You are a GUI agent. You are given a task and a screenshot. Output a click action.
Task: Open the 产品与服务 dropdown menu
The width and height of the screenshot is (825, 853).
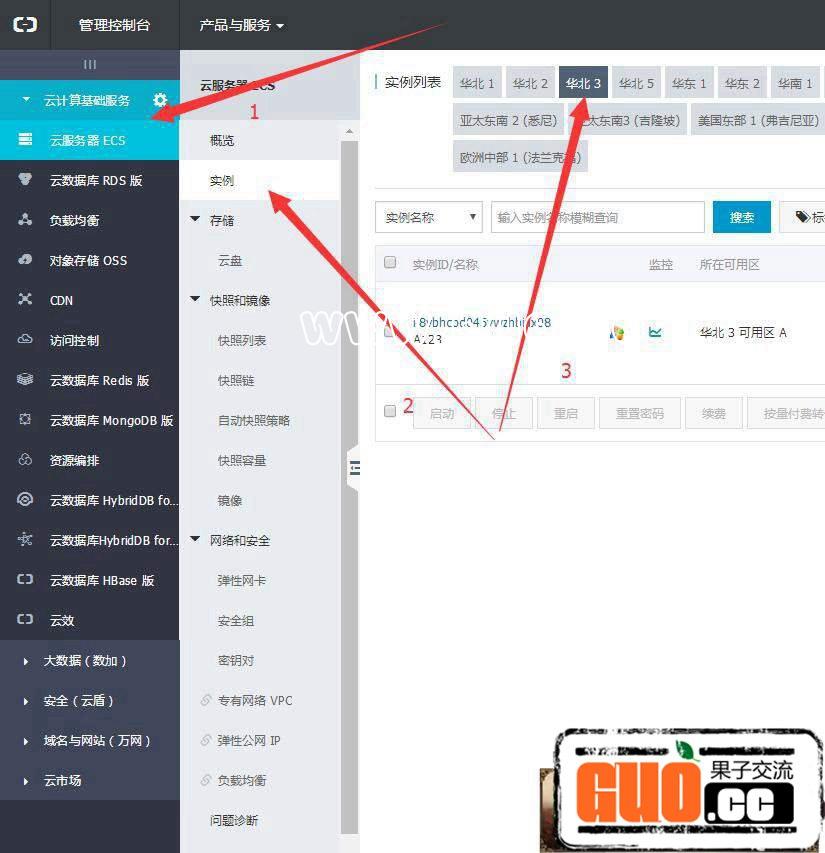pos(241,25)
